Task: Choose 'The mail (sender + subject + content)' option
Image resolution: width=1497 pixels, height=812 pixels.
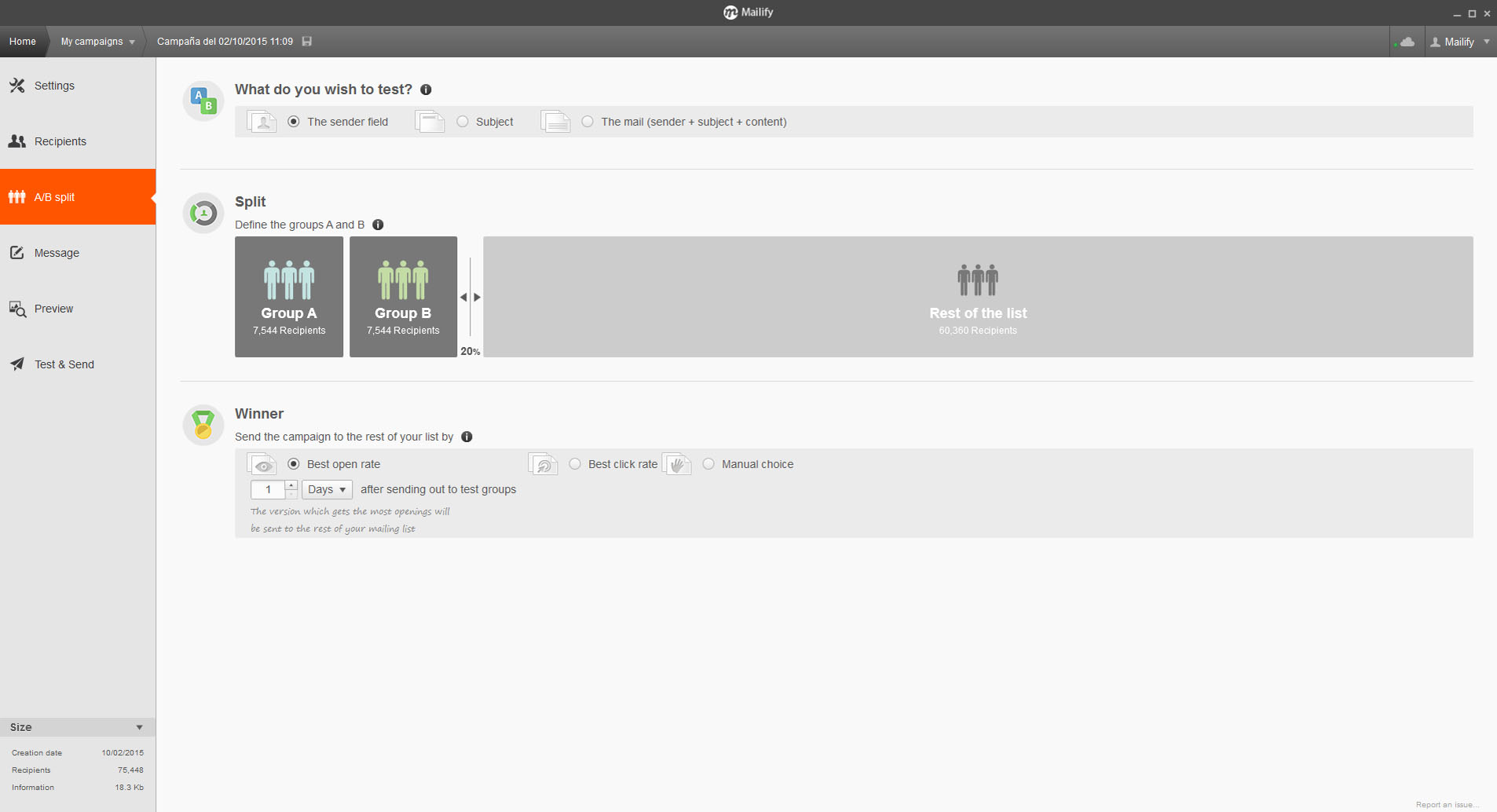Action: coord(587,122)
